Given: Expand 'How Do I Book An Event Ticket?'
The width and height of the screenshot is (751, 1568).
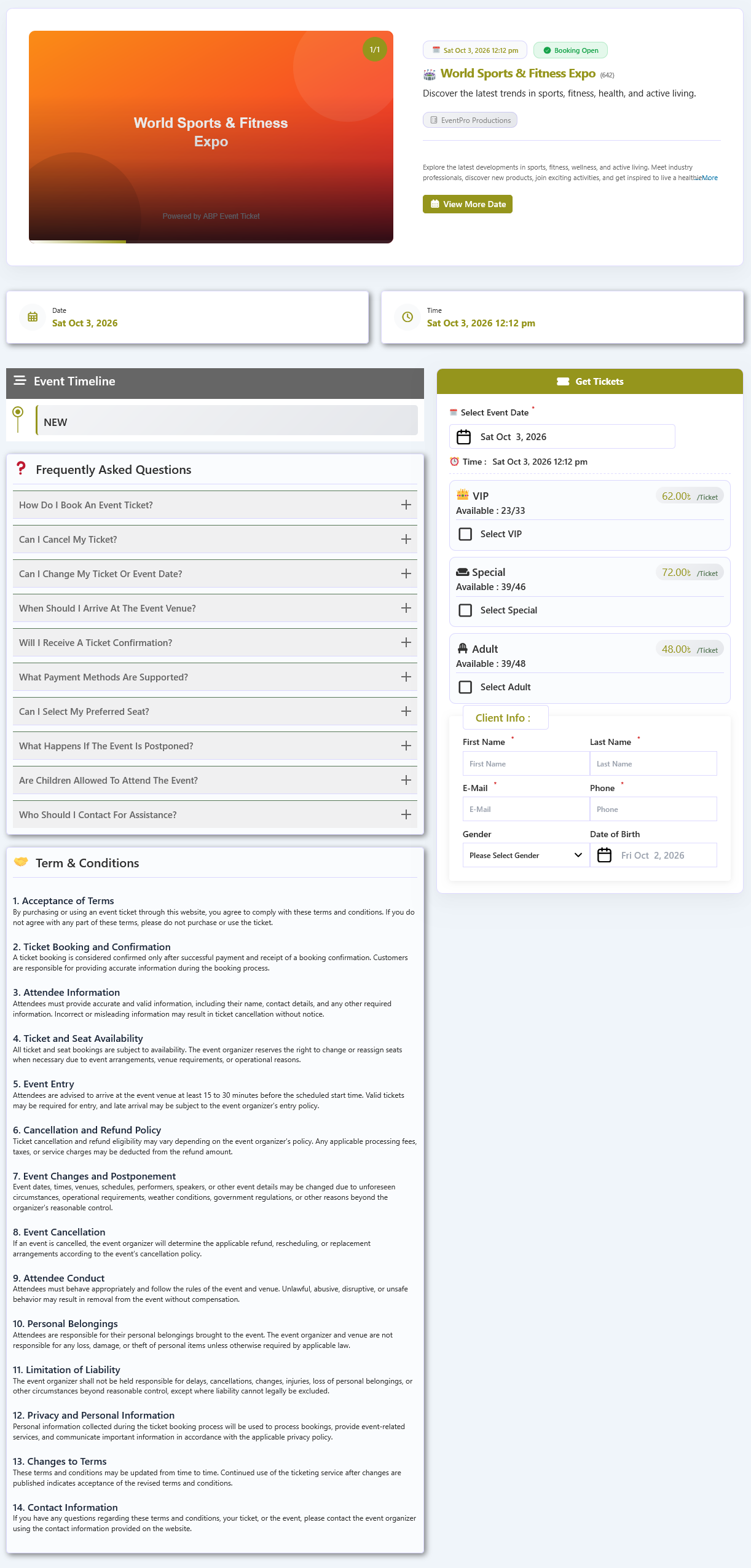Looking at the screenshot, I should pyautogui.click(x=215, y=505).
